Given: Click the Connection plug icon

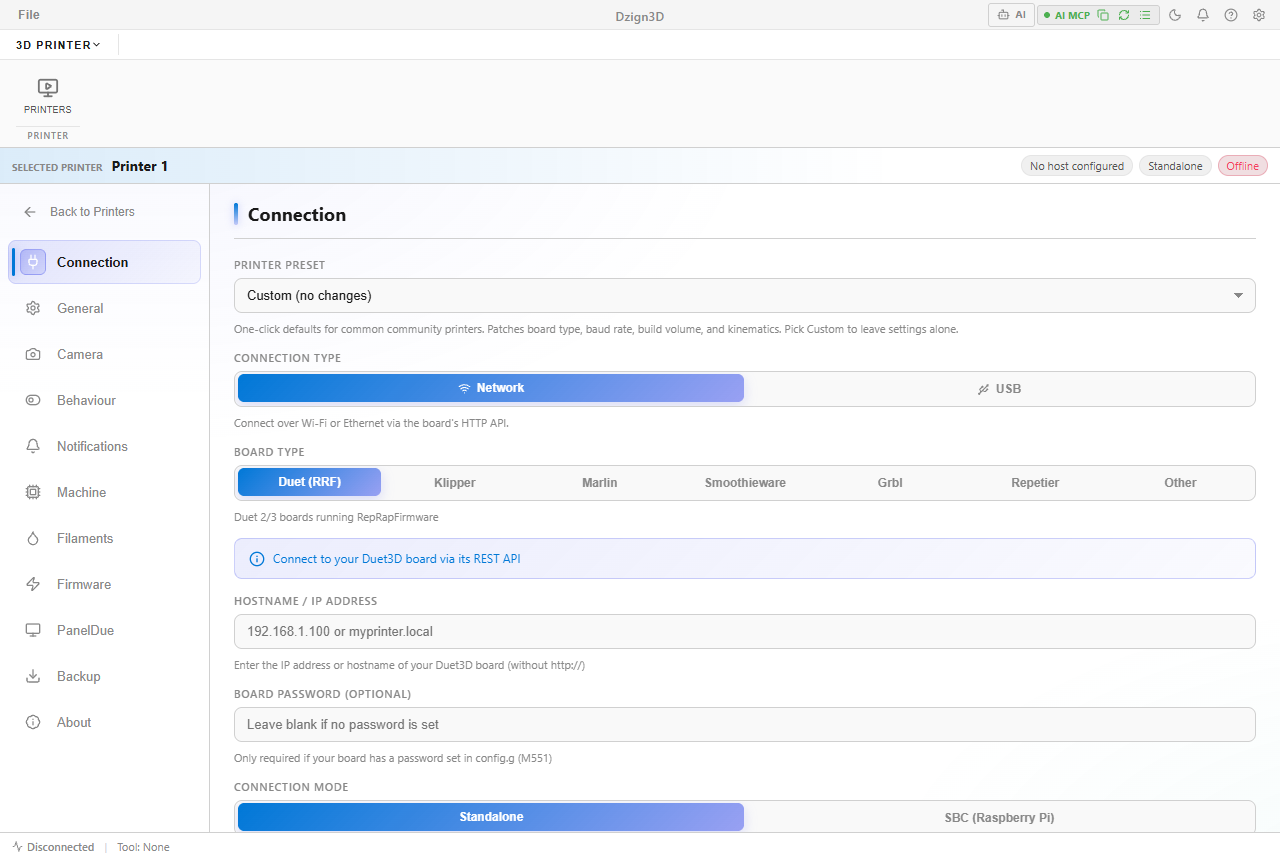Looking at the screenshot, I should (x=33, y=262).
